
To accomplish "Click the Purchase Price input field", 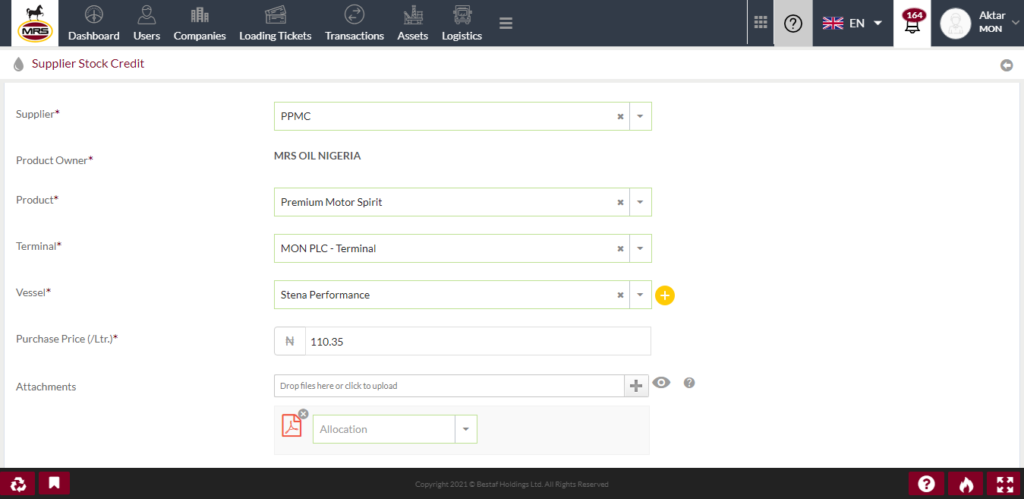I will click(x=478, y=342).
